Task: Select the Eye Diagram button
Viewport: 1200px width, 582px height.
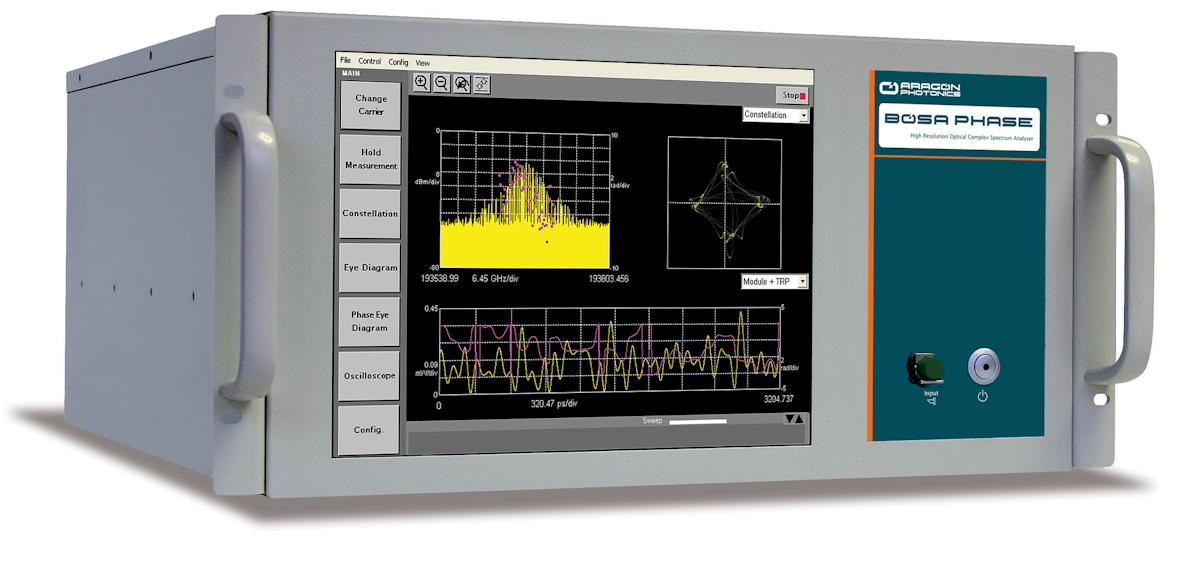Action: click(x=370, y=268)
